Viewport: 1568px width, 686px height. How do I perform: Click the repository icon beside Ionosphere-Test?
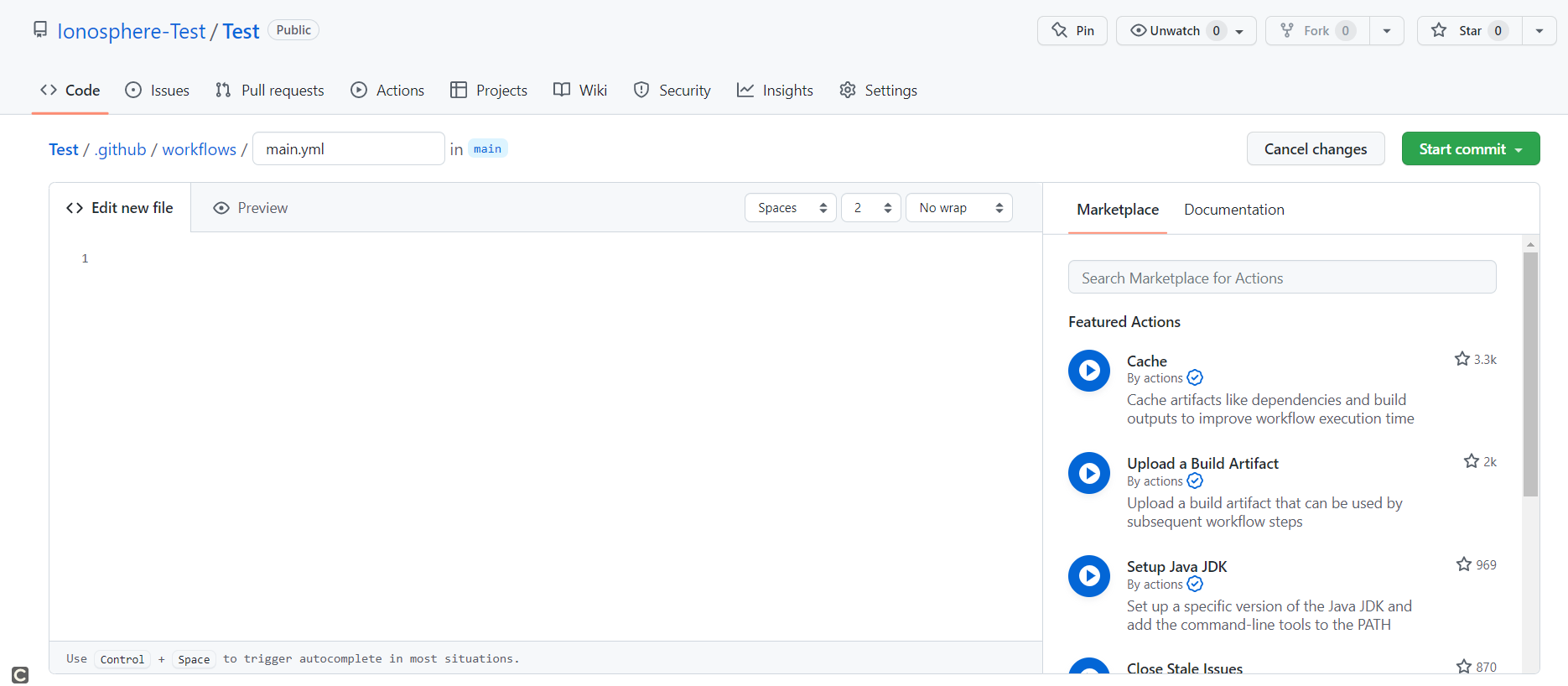pyautogui.click(x=40, y=30)
